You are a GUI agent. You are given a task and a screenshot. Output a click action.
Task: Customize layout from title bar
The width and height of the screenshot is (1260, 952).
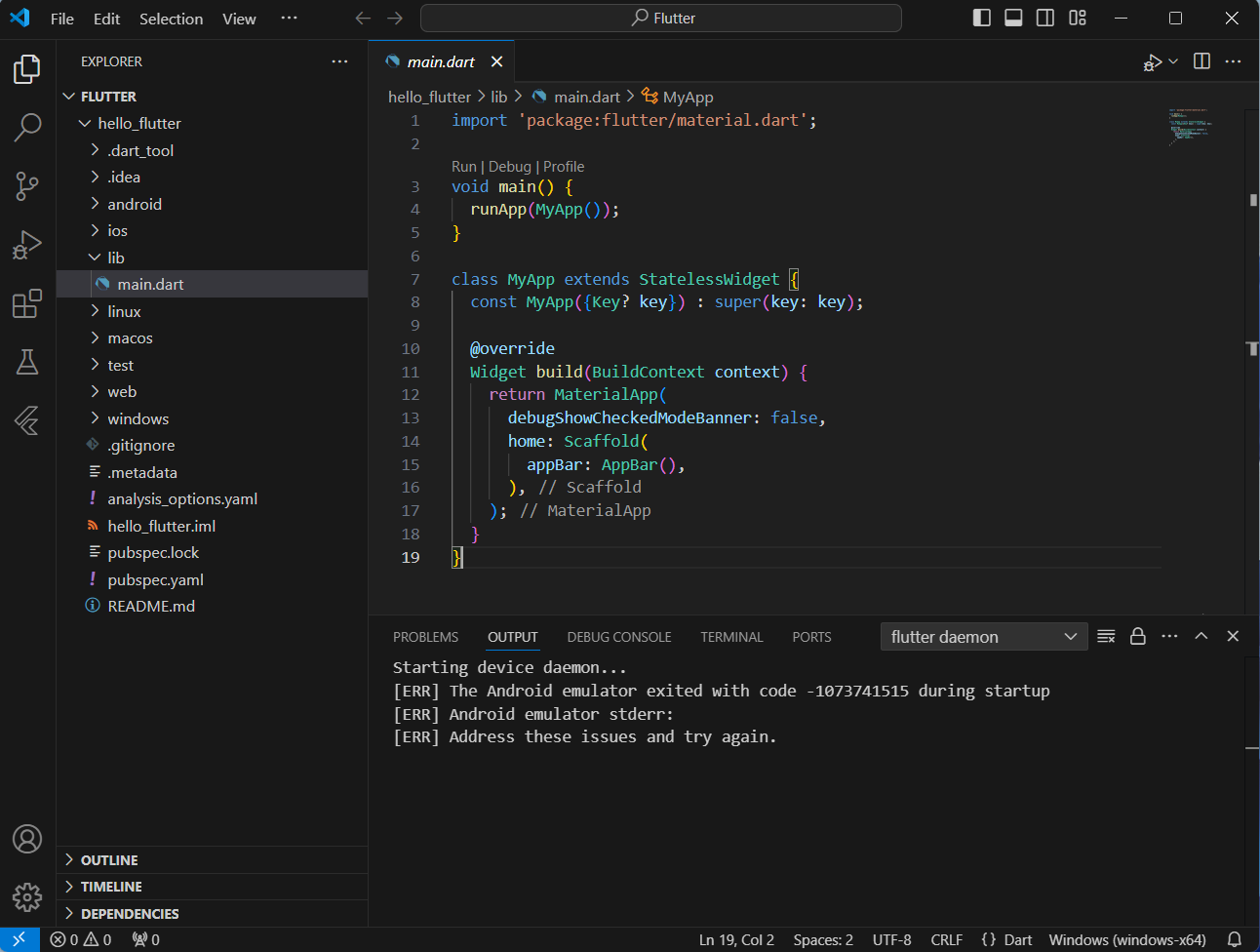point(1077,18)
